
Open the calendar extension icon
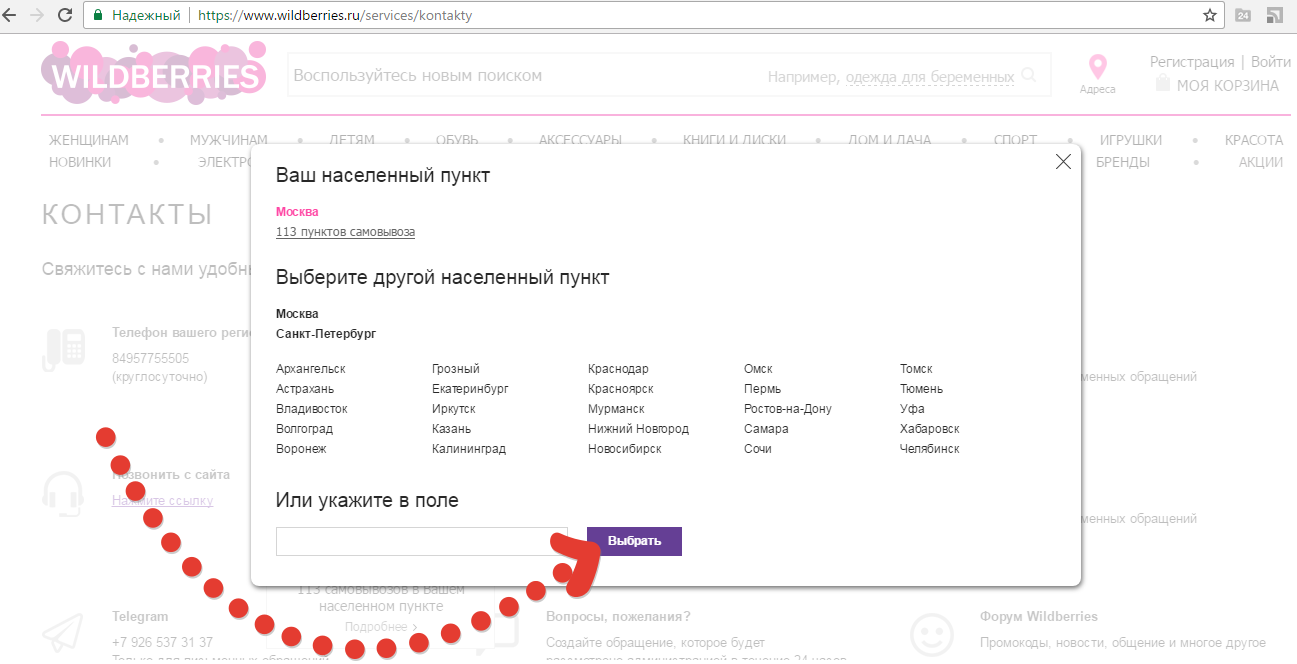point(1243,15)
